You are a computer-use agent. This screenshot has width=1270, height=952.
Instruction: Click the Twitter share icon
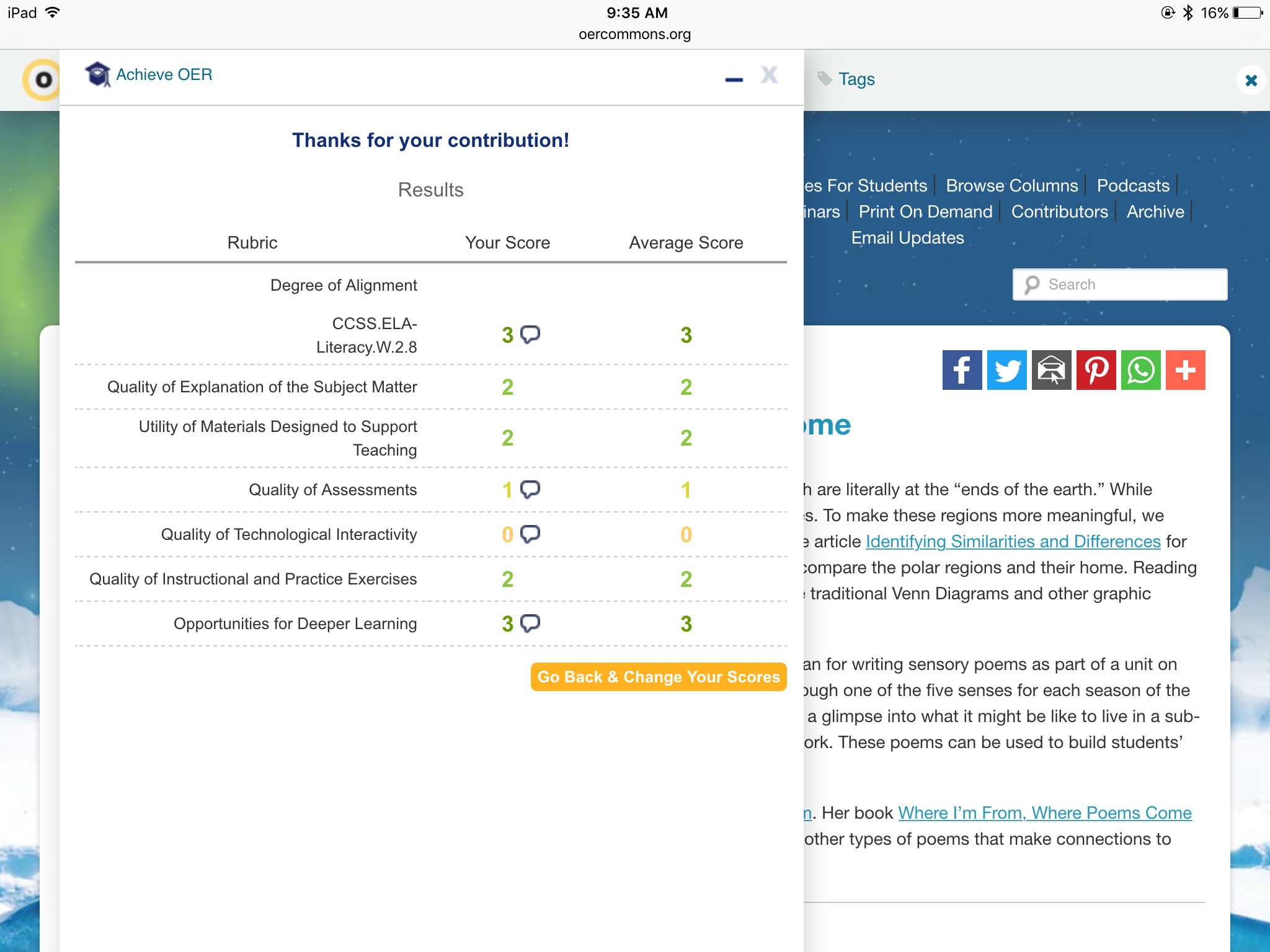pos(1006,370)
